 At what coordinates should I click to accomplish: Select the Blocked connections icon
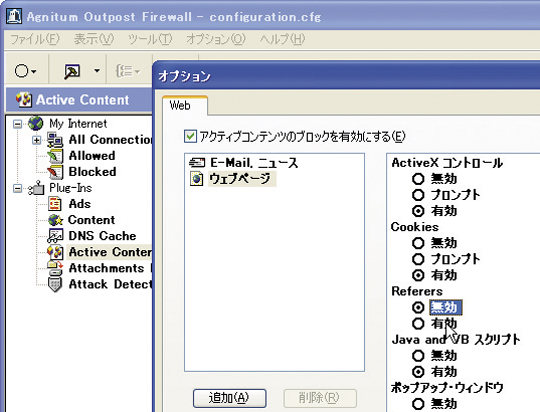[x=55, y=172]
